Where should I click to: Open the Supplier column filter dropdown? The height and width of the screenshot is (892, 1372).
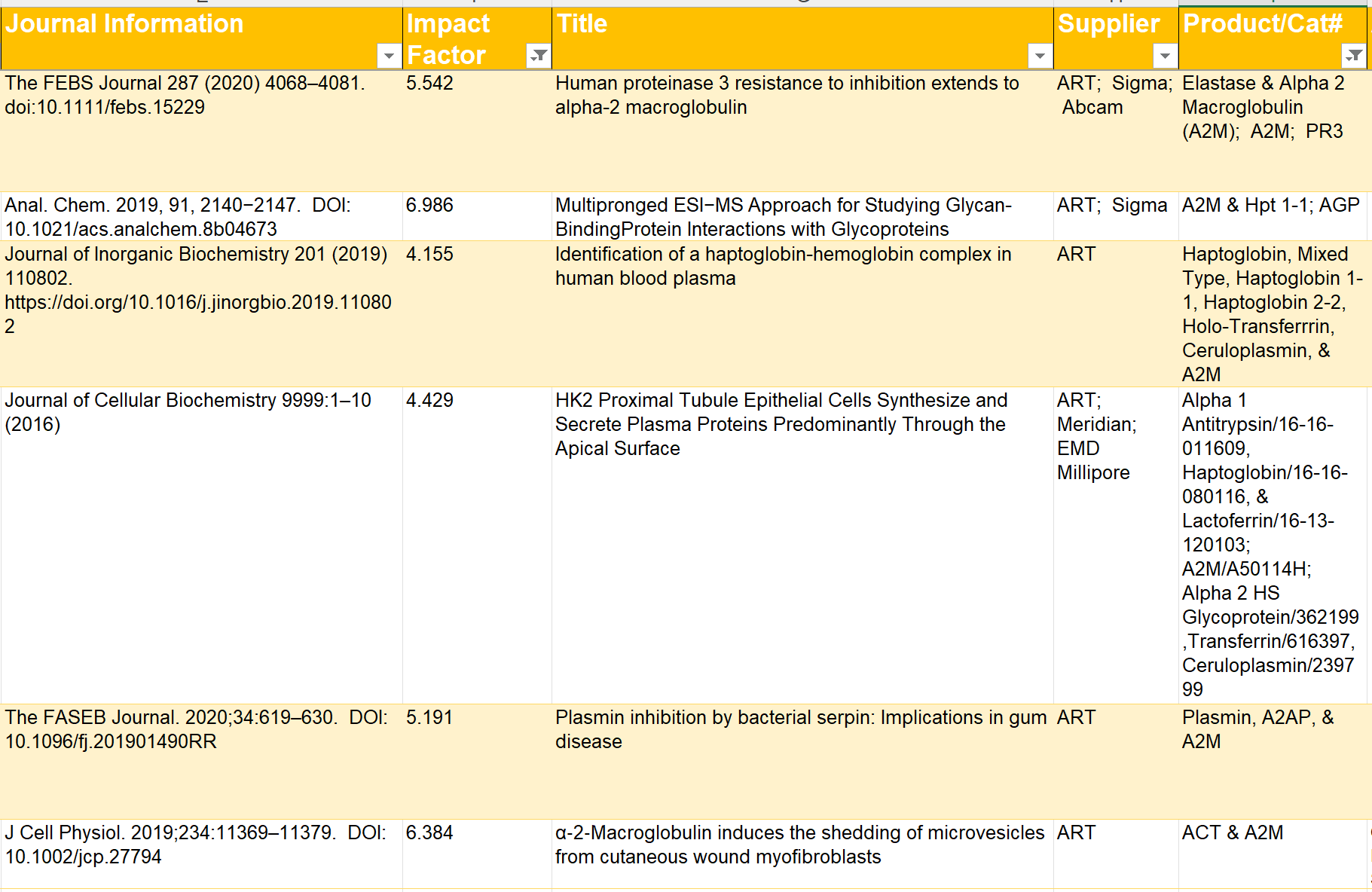[x=1165, y=56]
